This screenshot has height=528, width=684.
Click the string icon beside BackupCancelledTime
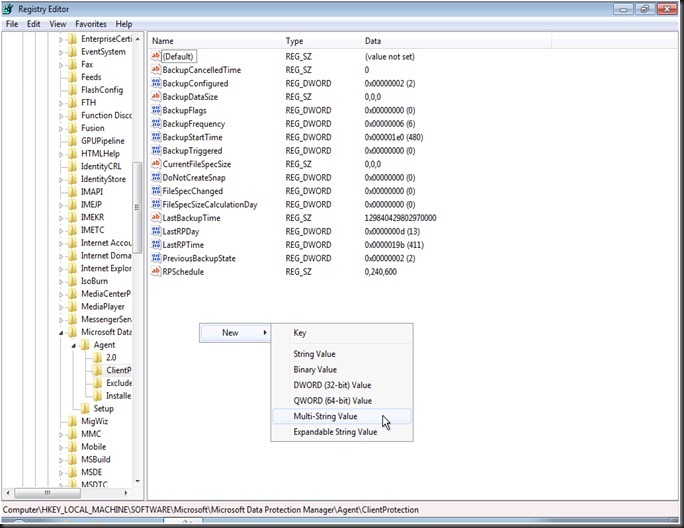[155, 70]
